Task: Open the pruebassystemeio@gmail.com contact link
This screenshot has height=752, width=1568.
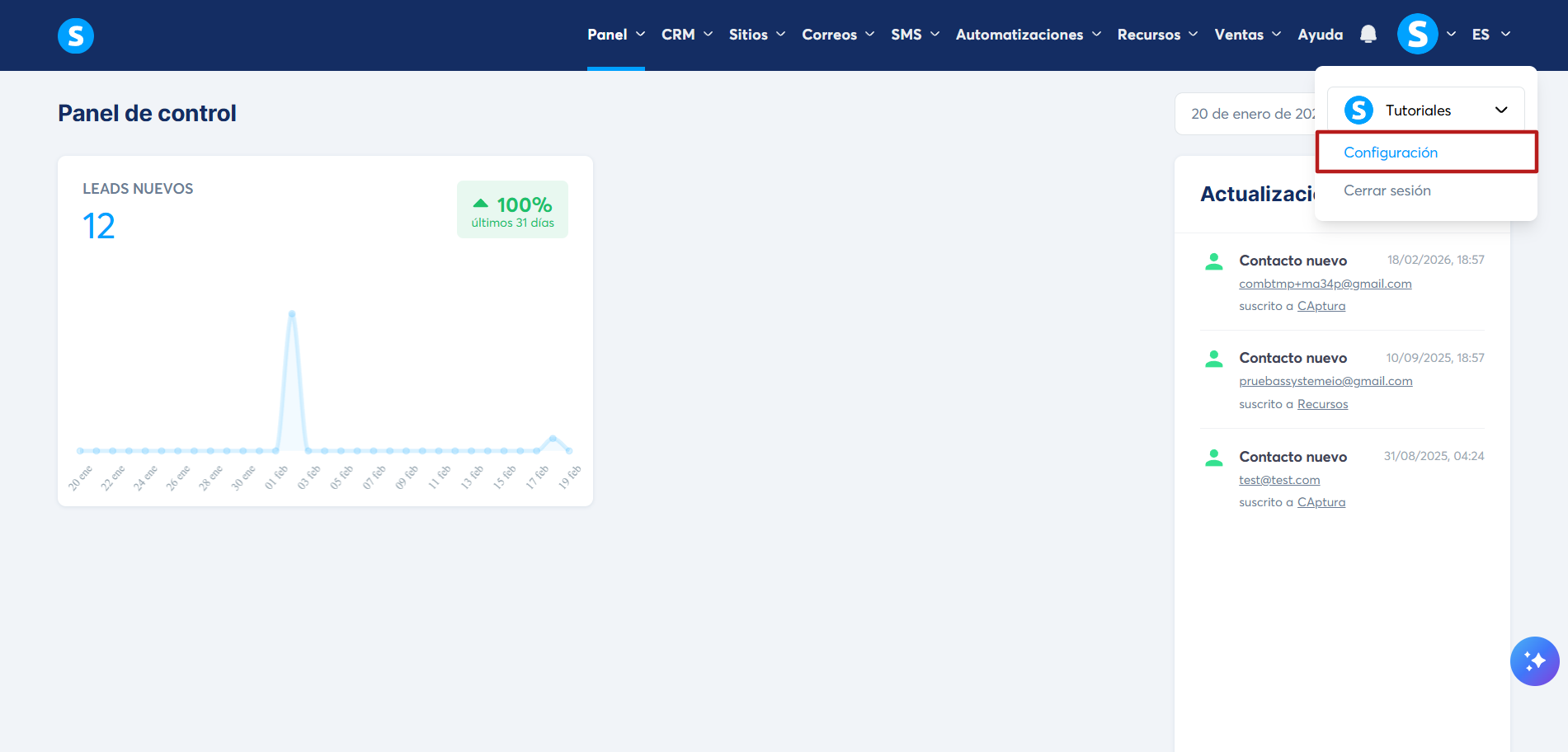Action: tap(1326, 381)
